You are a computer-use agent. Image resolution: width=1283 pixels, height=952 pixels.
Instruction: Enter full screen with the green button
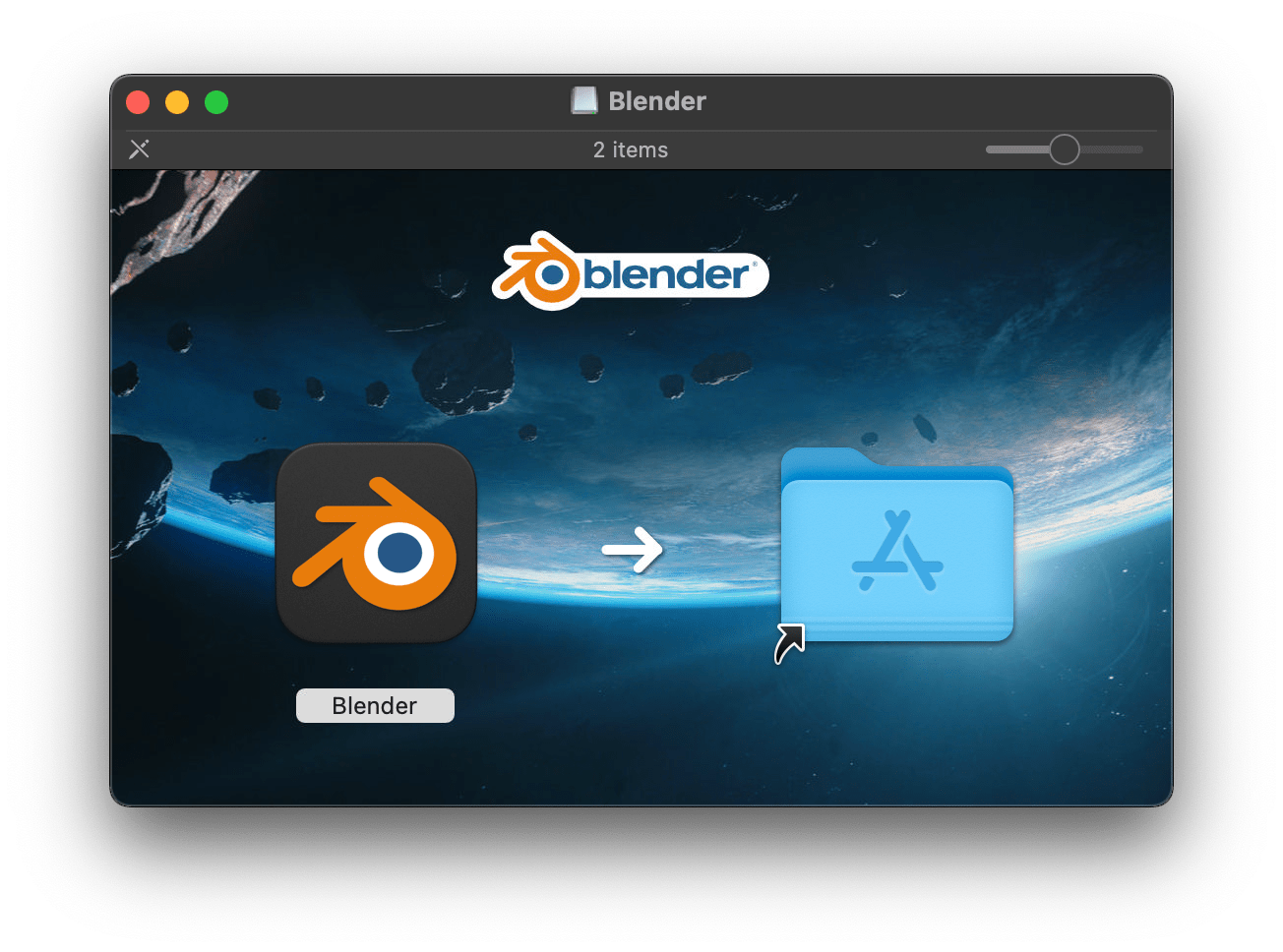coord(215,101)
